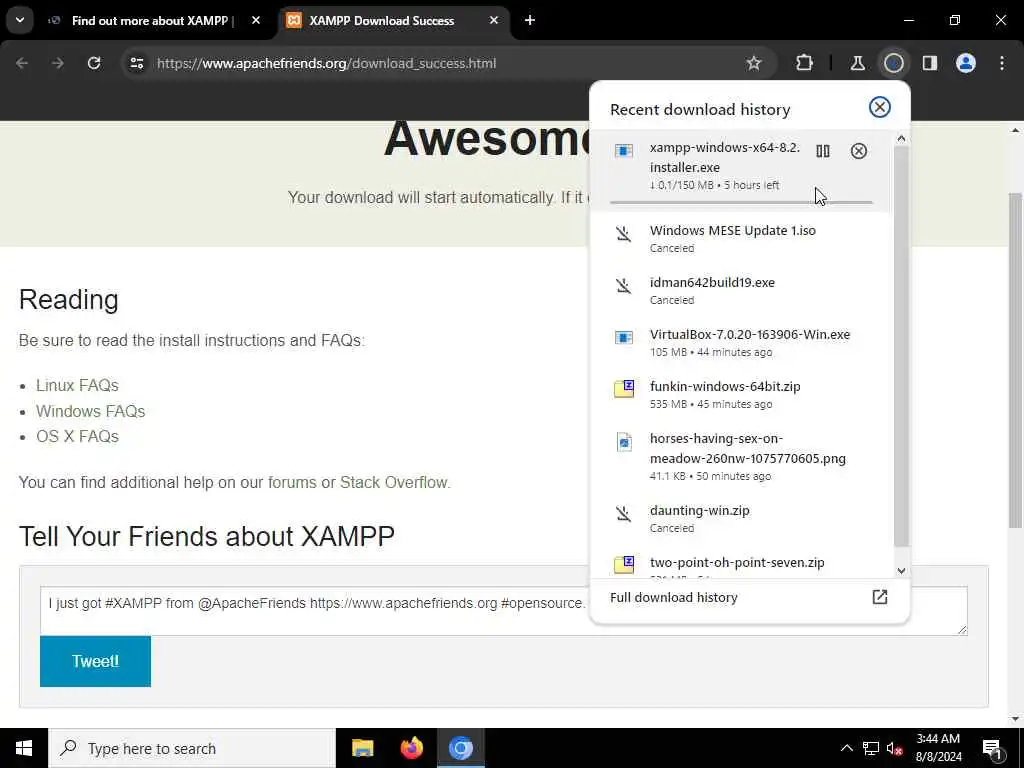Open the notification center icon

[992, 749]
